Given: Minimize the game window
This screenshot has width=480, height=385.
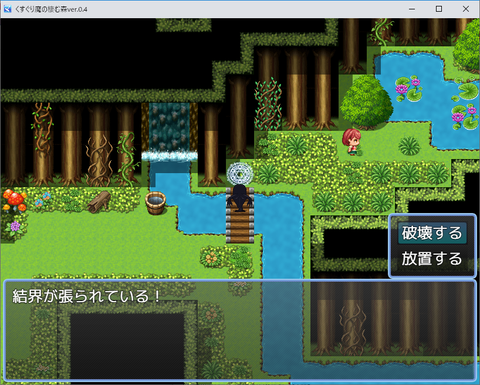Looking at the screenshot, I should pos(412,9).
